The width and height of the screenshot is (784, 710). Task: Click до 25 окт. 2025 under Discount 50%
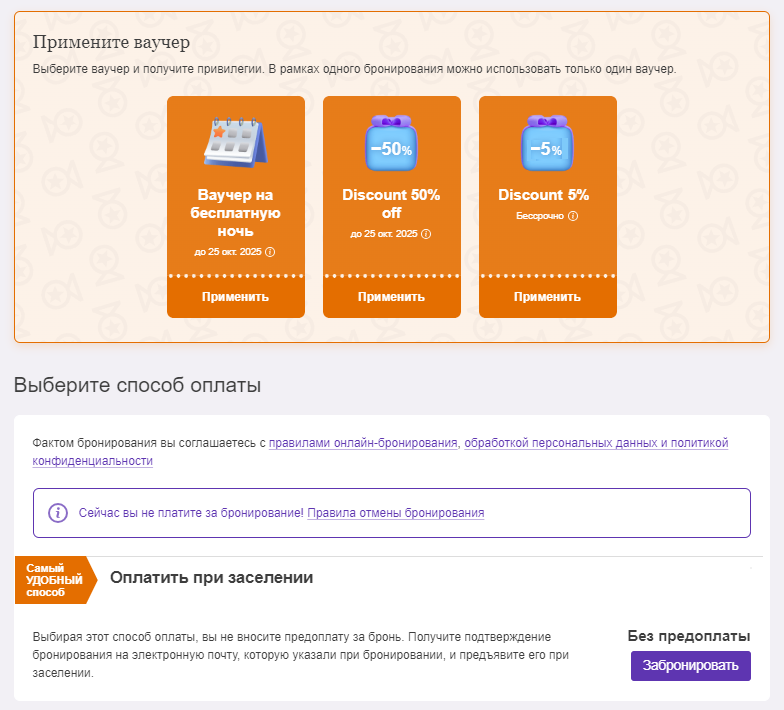pyautogui.click(x=384, y=234)
